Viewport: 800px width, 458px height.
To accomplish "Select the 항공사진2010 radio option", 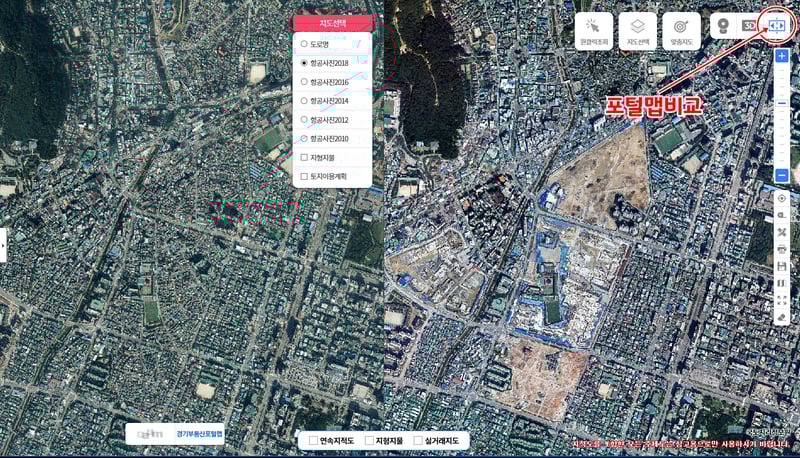I will pos(304,138).
